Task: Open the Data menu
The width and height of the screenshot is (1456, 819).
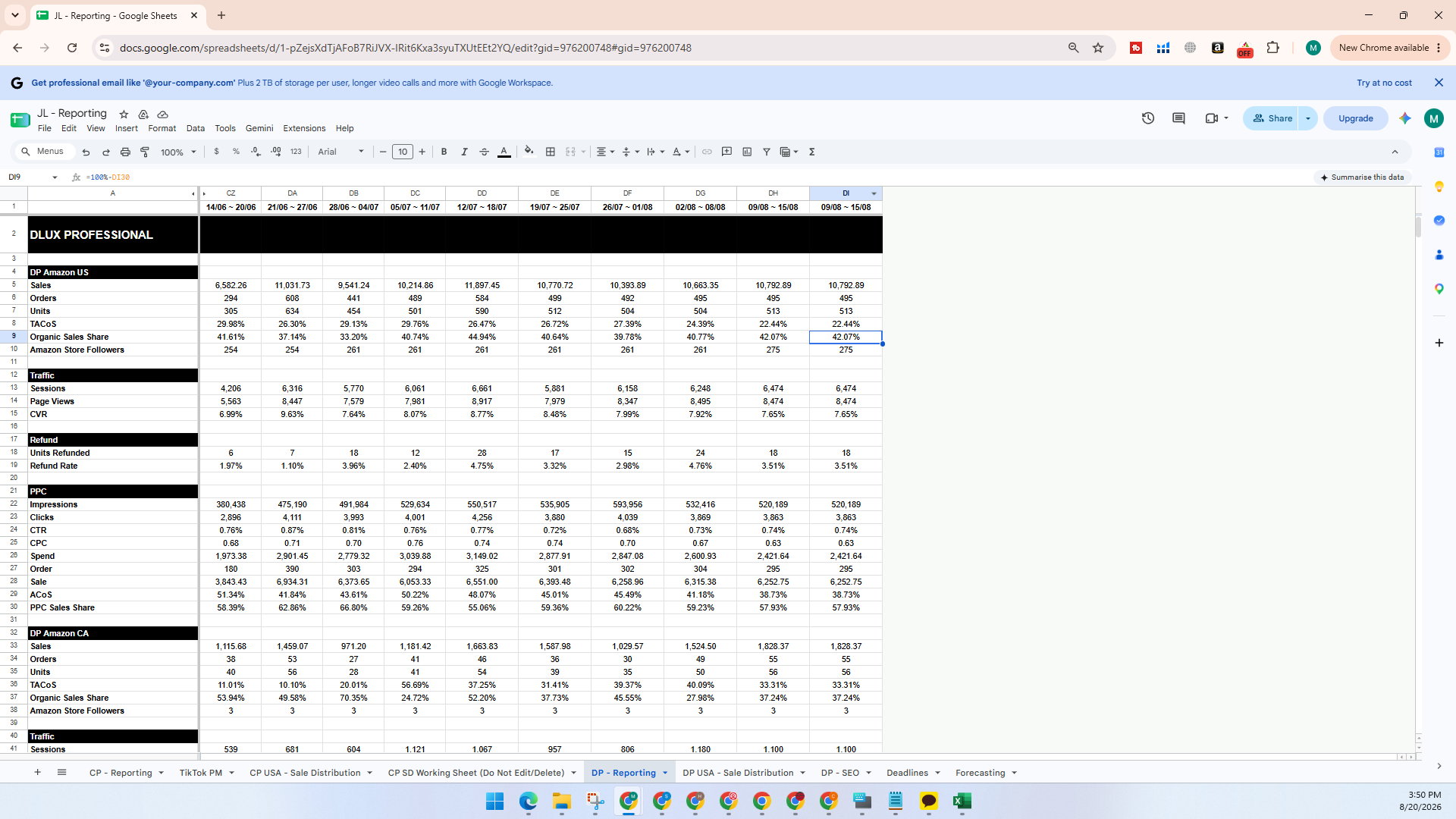Action: click(x=196, y=128)
